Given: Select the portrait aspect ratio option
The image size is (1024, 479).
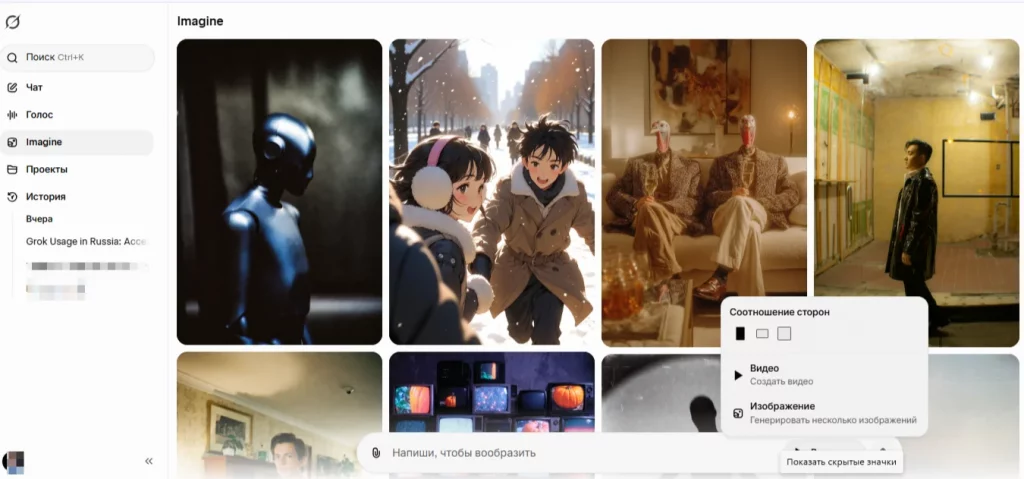Looking at the screenshot, I should click(x=740, y=333).
